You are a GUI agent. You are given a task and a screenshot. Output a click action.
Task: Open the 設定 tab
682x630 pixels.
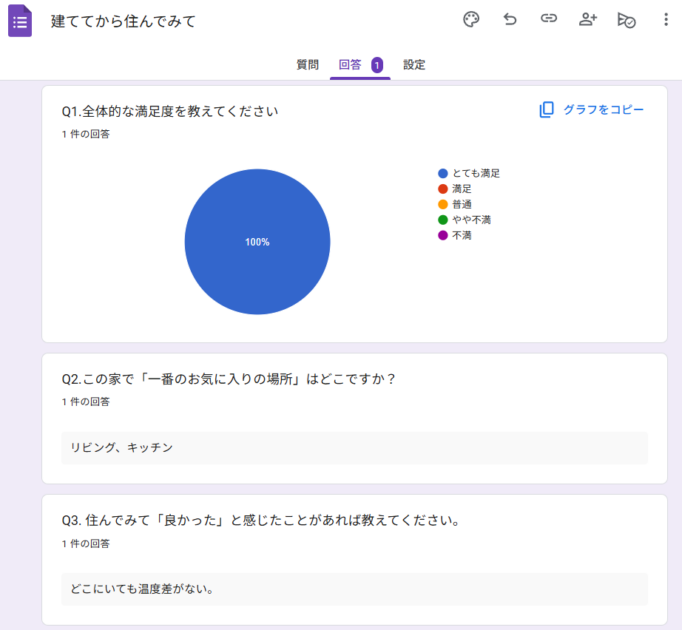coord(414,65)
